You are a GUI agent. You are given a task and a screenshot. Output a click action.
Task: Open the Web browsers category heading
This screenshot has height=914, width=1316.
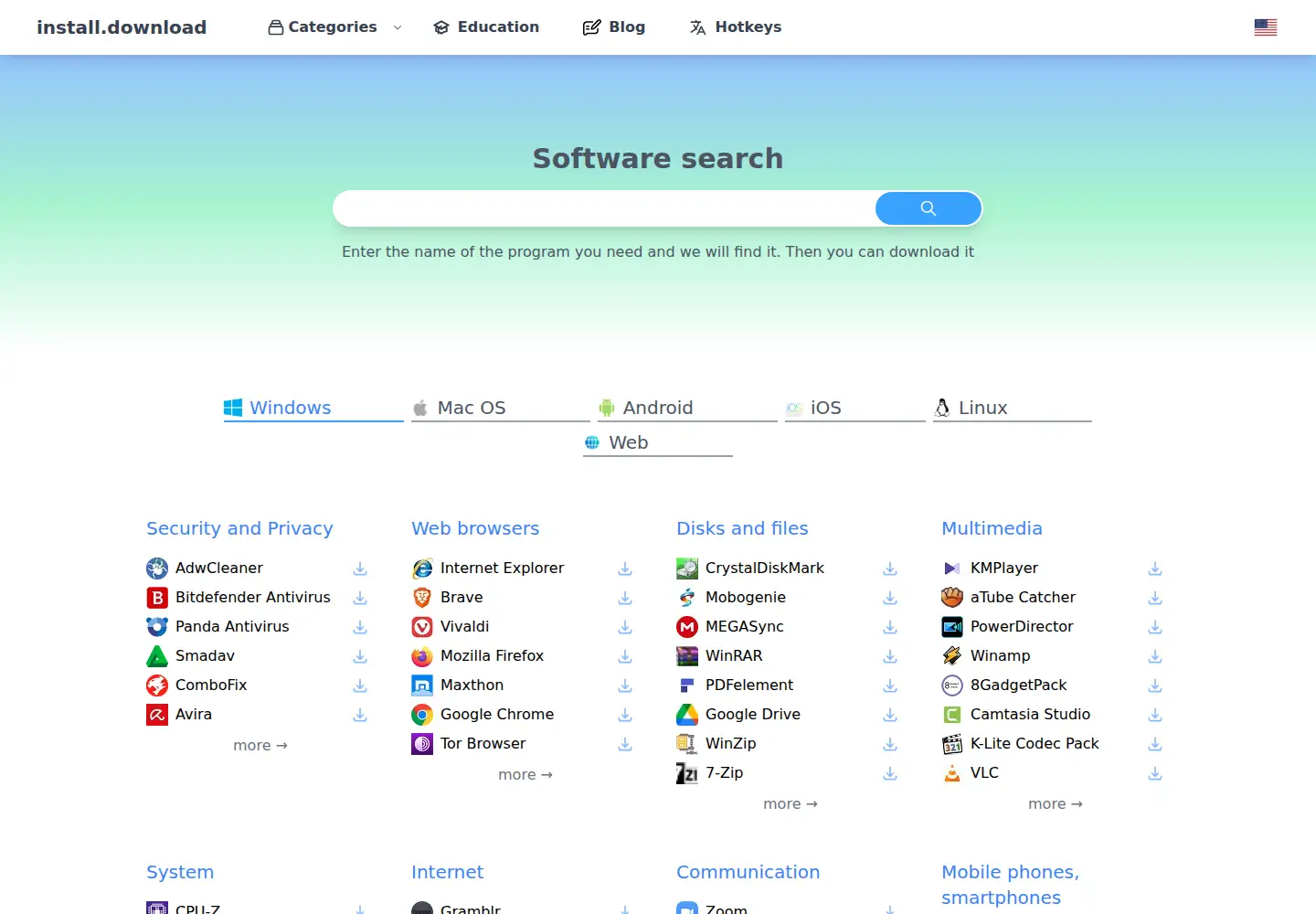pos(475,528)
